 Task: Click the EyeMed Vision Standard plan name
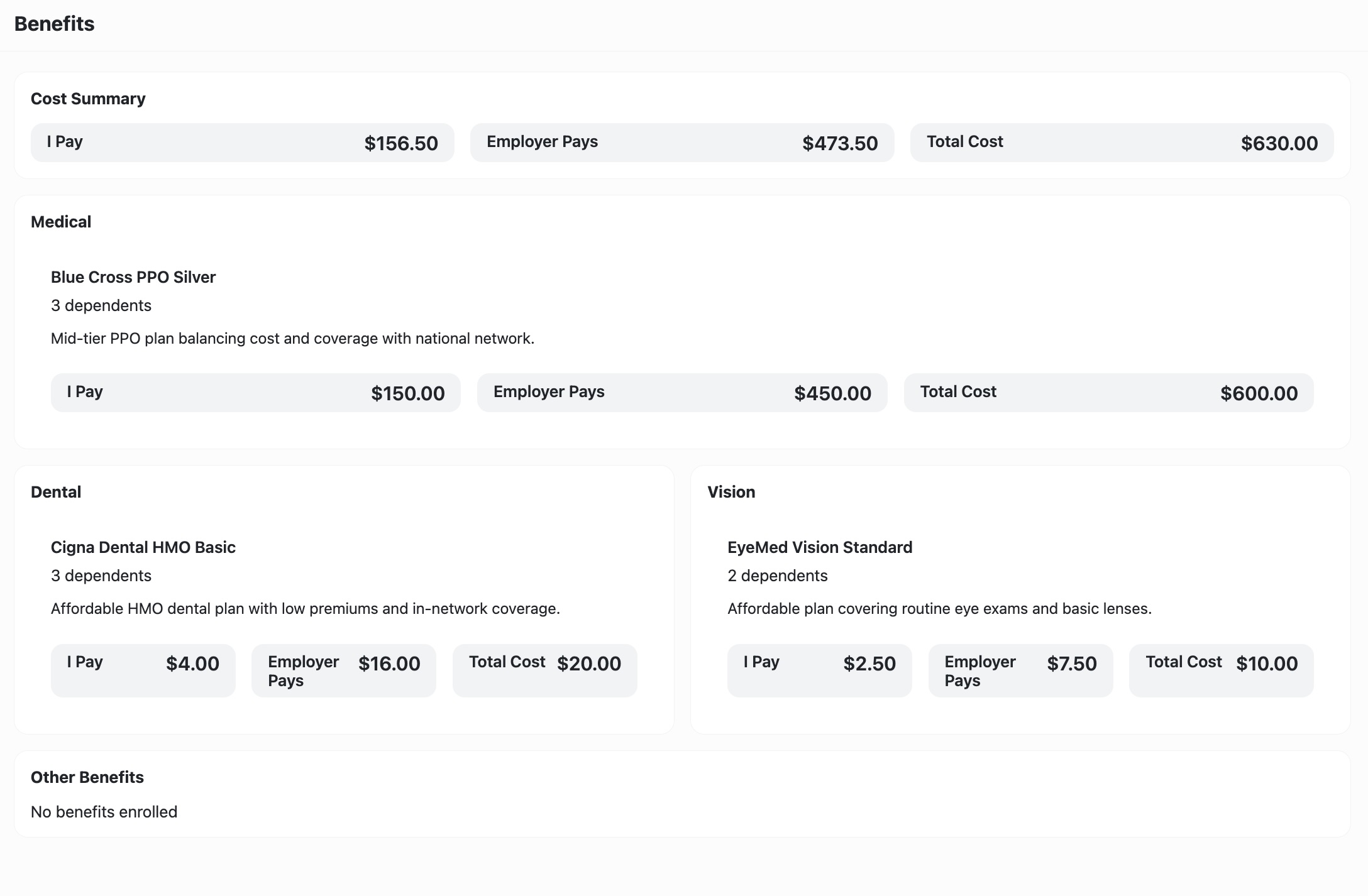coord(820,547)
